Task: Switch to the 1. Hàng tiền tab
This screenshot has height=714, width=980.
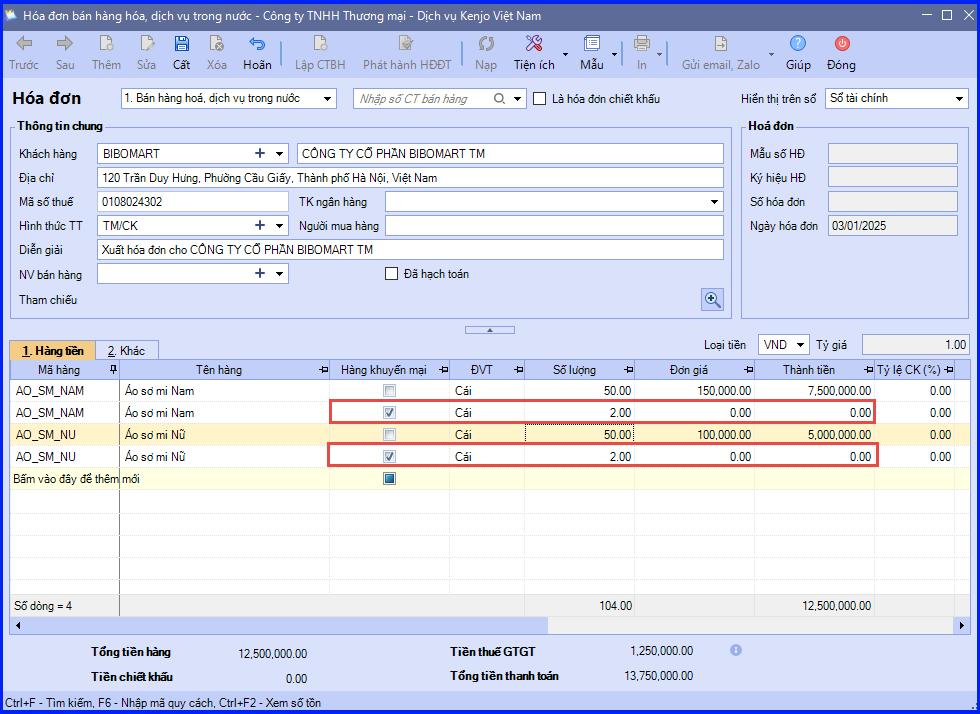Action: 52,351
